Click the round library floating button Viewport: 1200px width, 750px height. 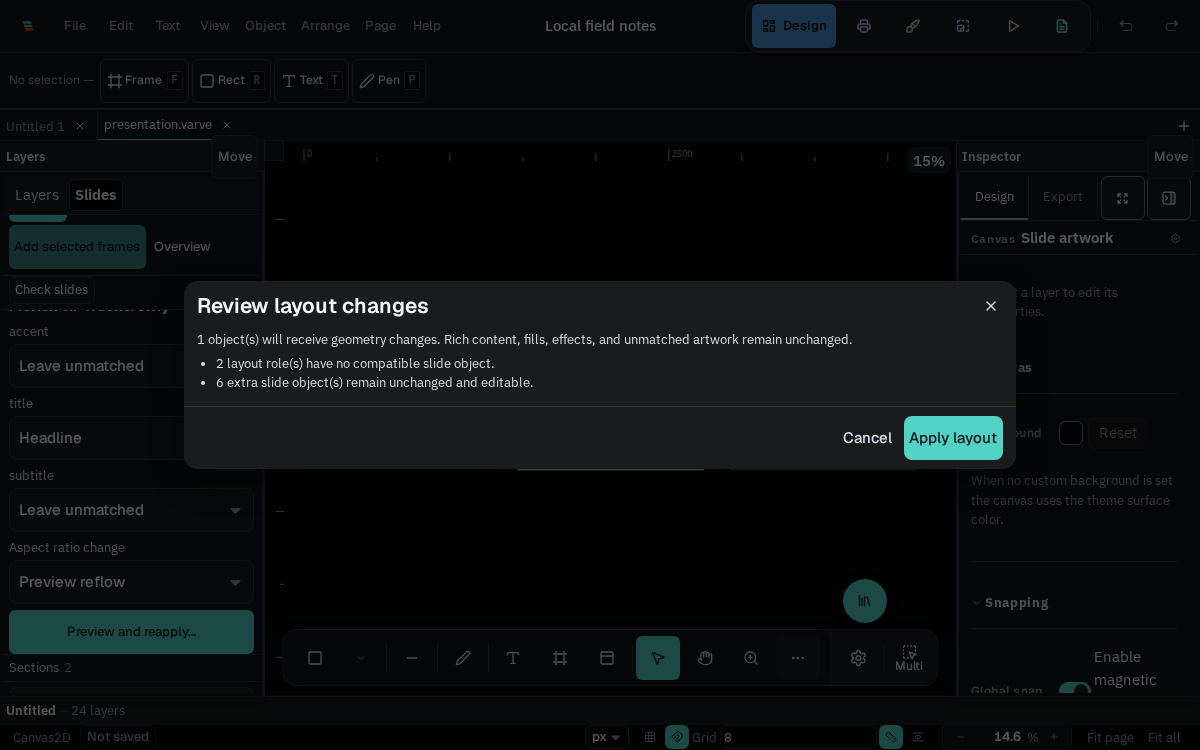(865, 601)
